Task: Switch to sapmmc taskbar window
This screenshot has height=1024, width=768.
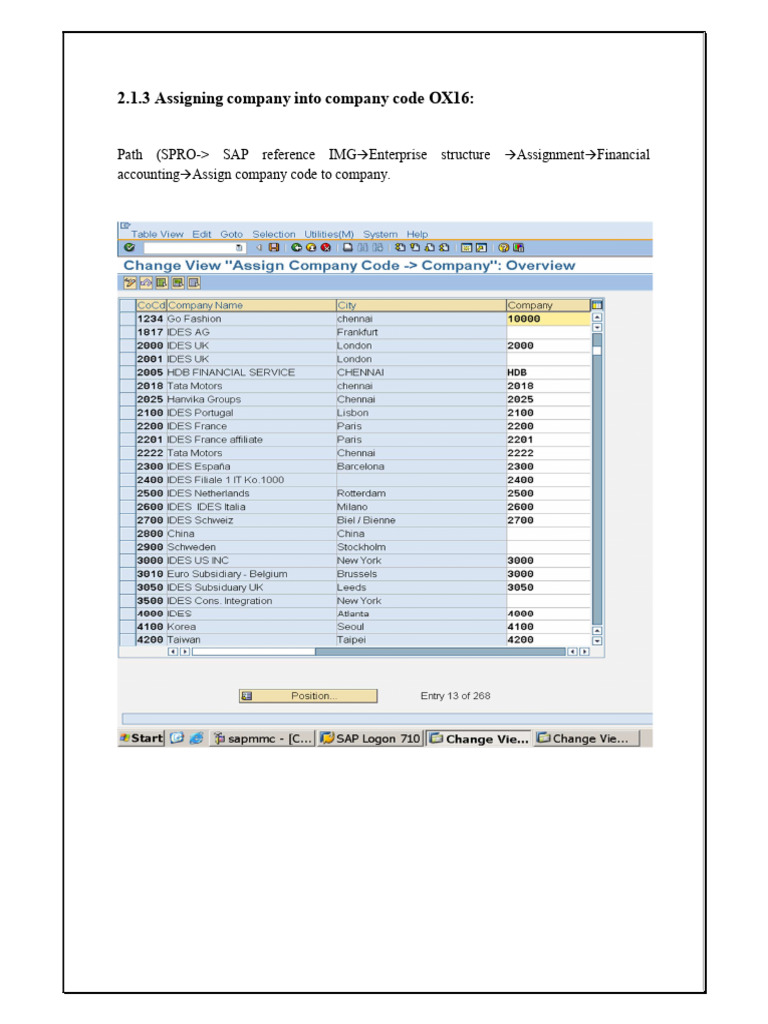Action: pyautogui.click(x=263, y=739)
